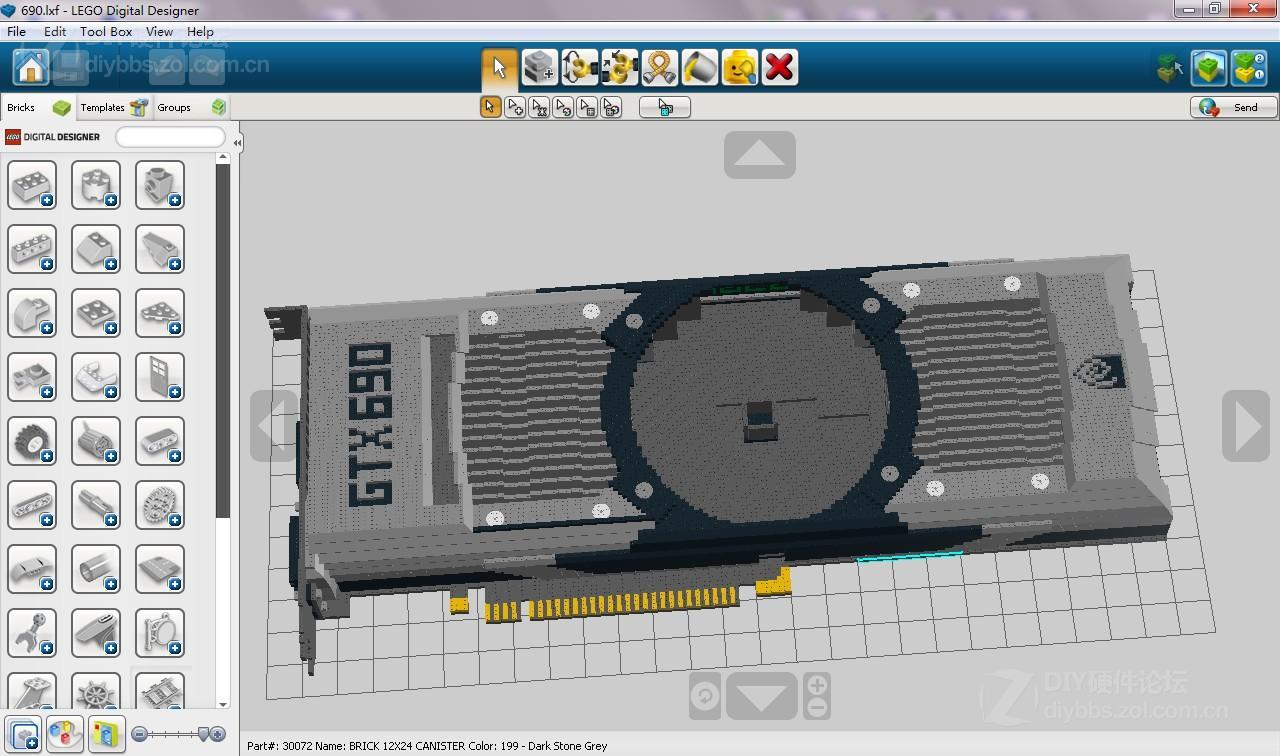The image size is (1280, 756).
Task: Rotate camera right with arrow
Action: 1246,426
